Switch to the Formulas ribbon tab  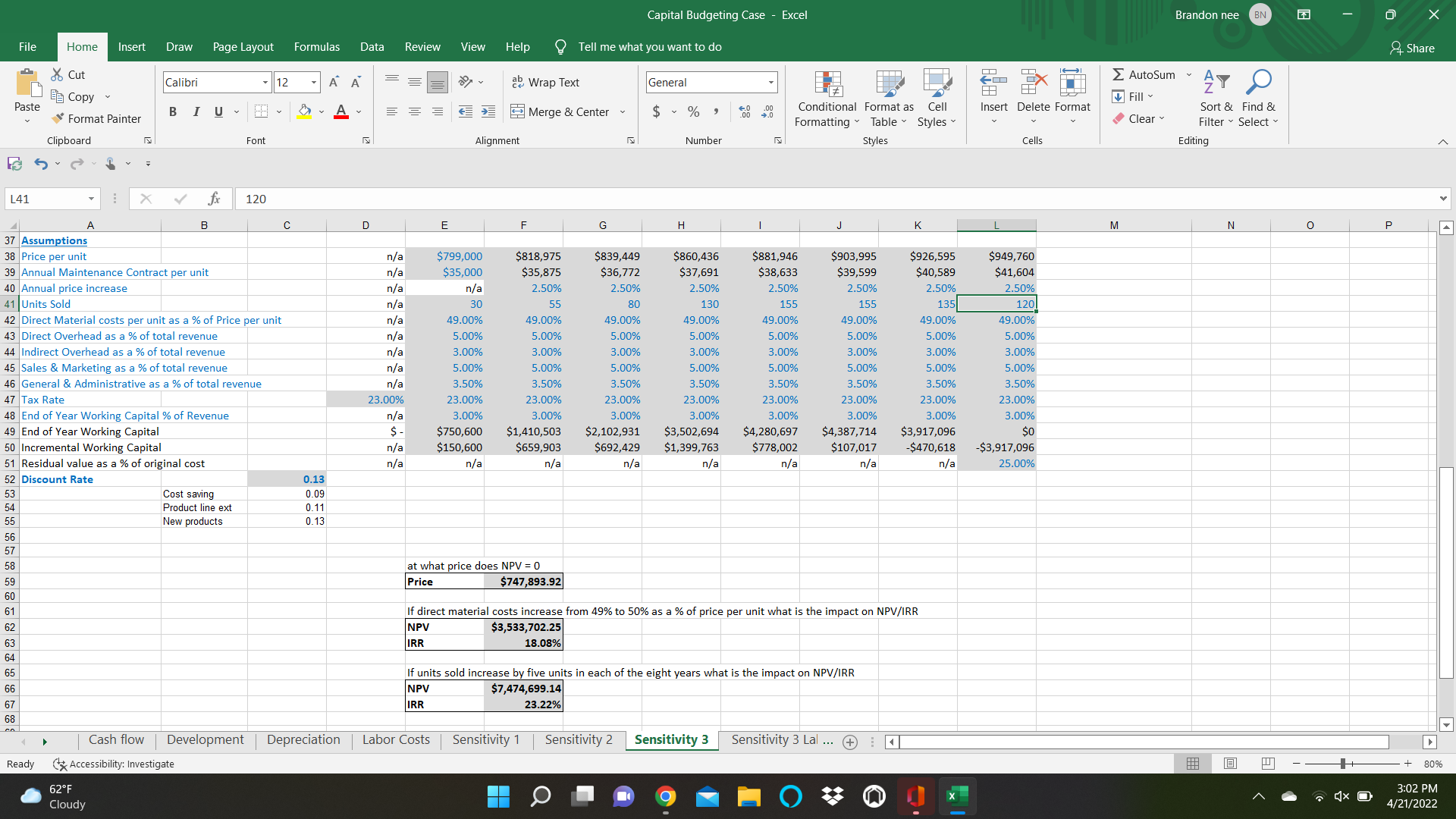pyautogui.click(x=316, y=46)
